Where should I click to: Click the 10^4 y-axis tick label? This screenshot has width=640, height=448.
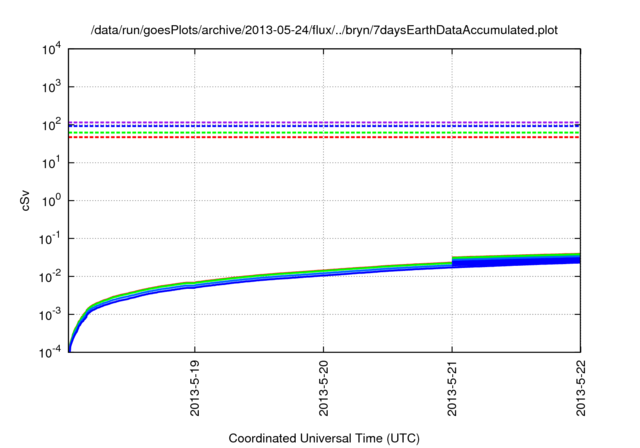(x=51, y=49)
